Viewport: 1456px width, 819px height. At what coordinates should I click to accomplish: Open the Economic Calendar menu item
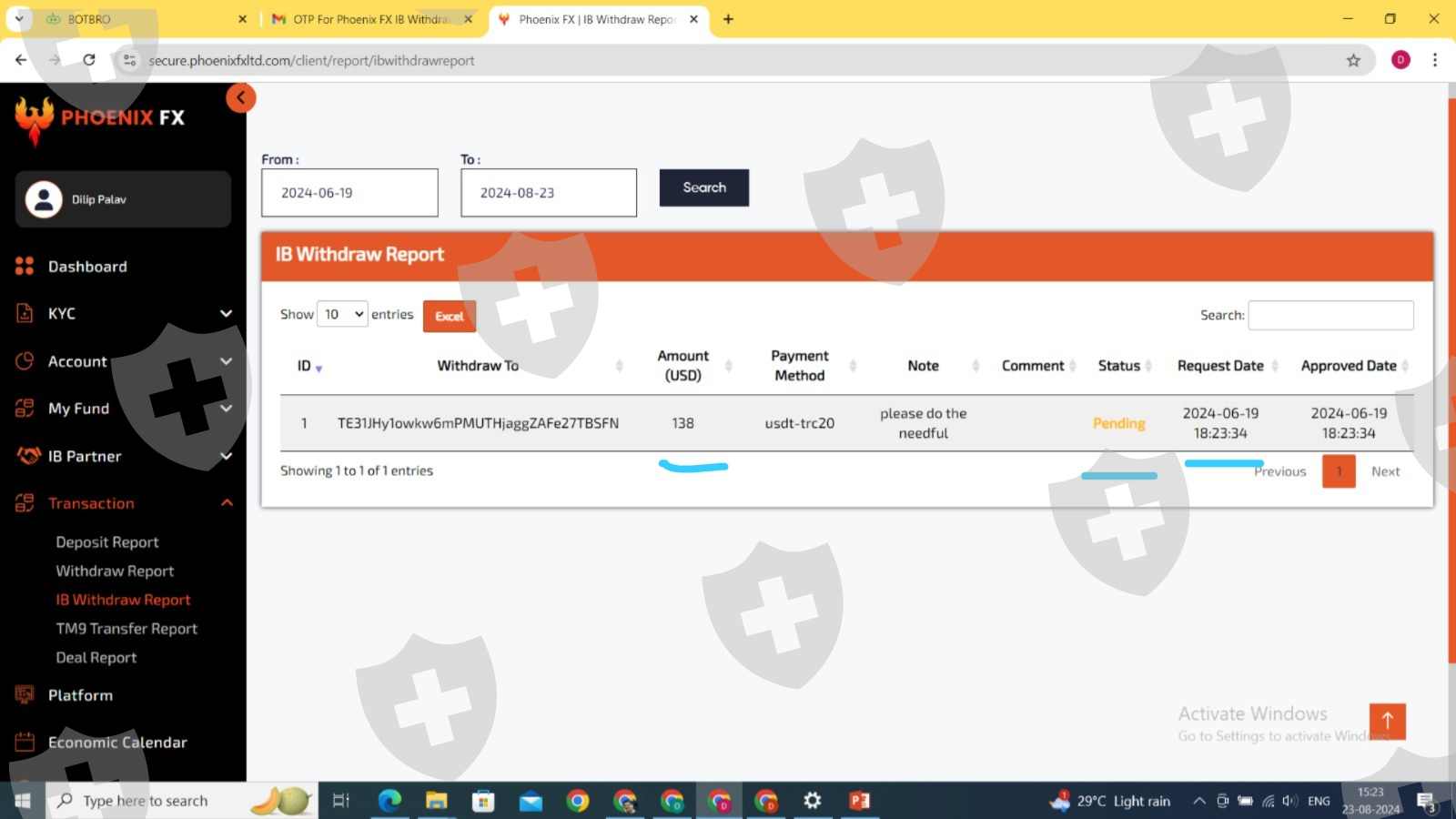117,743
